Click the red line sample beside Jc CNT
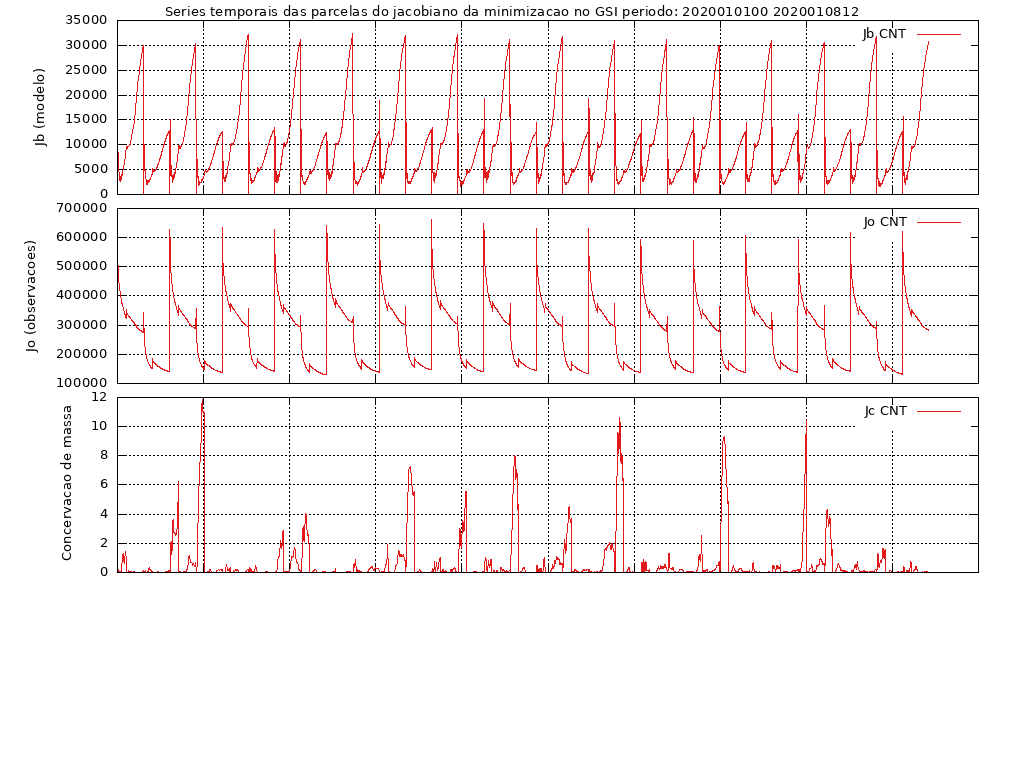Image resolution: width=1024 pixels, height=768 pixels. coord(938,411)
